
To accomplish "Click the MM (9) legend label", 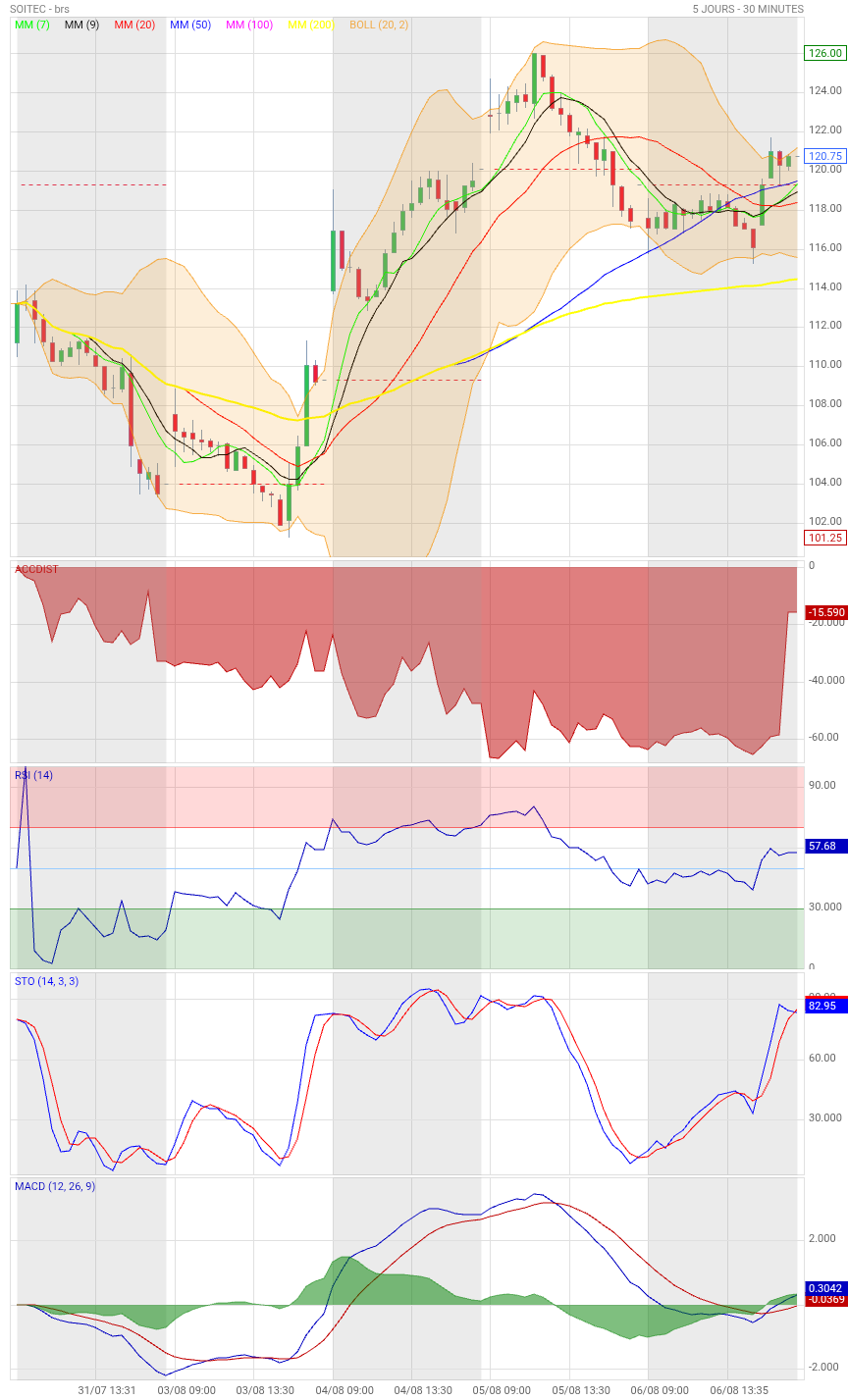I will click(81, 25).
